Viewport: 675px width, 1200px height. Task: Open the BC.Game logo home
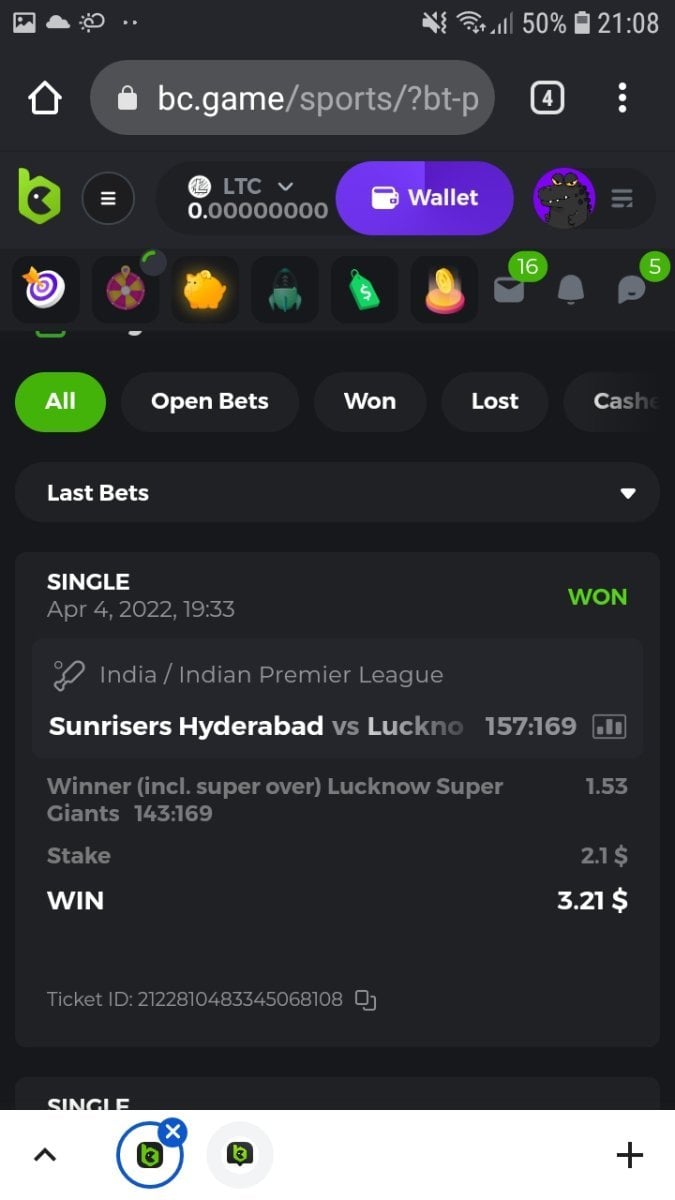coord(39,196)
